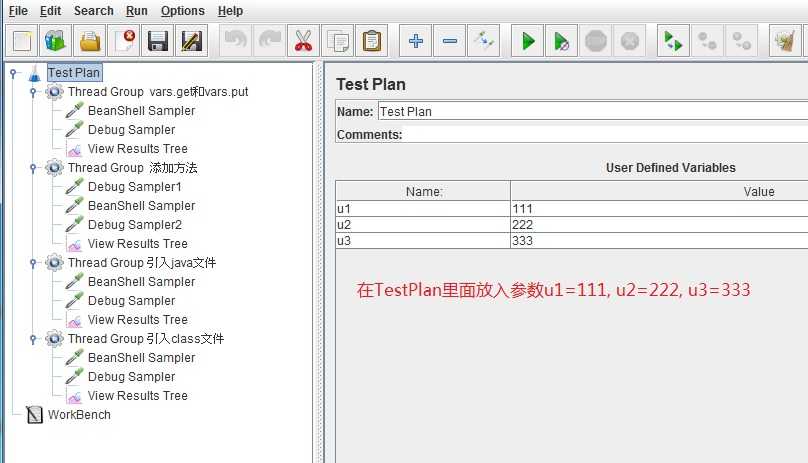The height and width of the screenshot is (463, 808).
Task: Click the Save As pencil-and-disk icon
Action: [192, 41]
